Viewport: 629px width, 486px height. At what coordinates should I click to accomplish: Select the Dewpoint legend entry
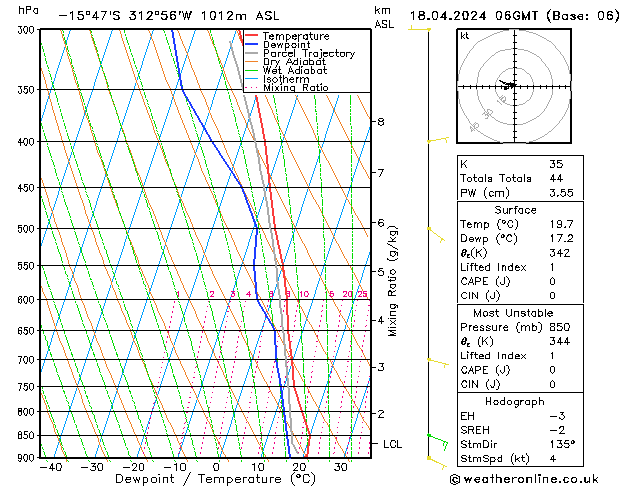click(x=287, y=45)
